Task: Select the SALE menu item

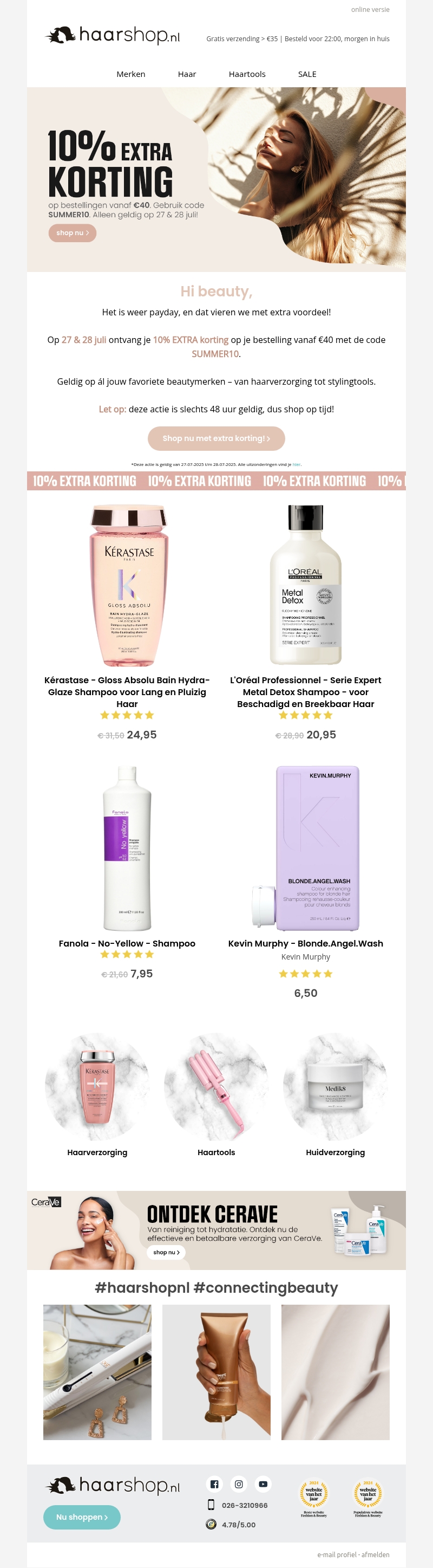Action: point(307,74)
